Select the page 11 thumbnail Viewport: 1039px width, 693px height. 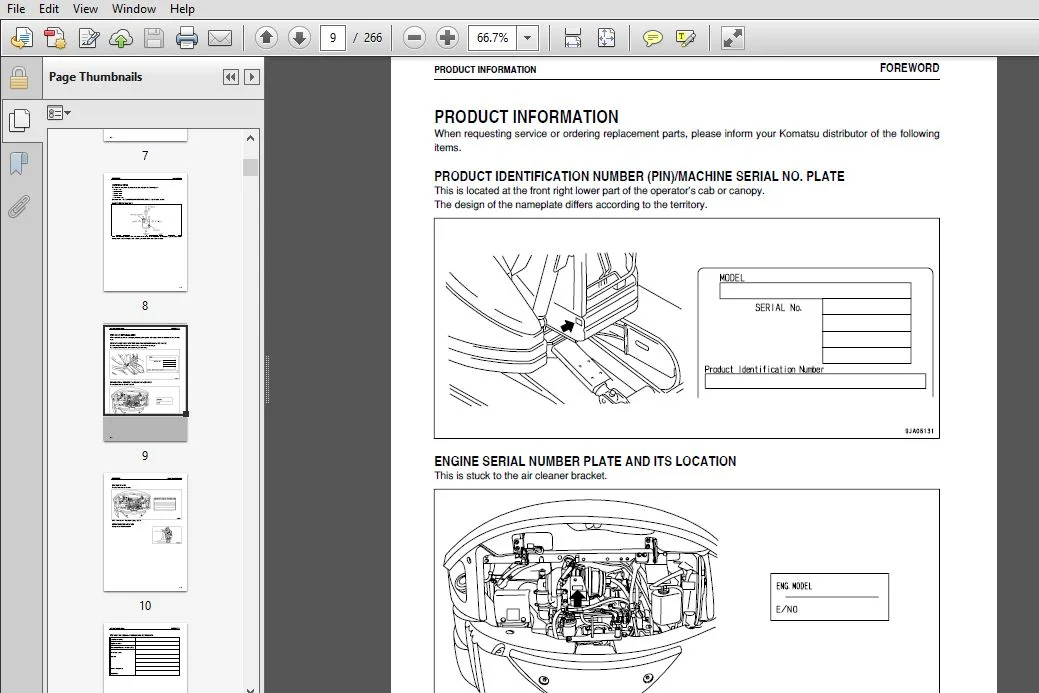click(145, 657)
